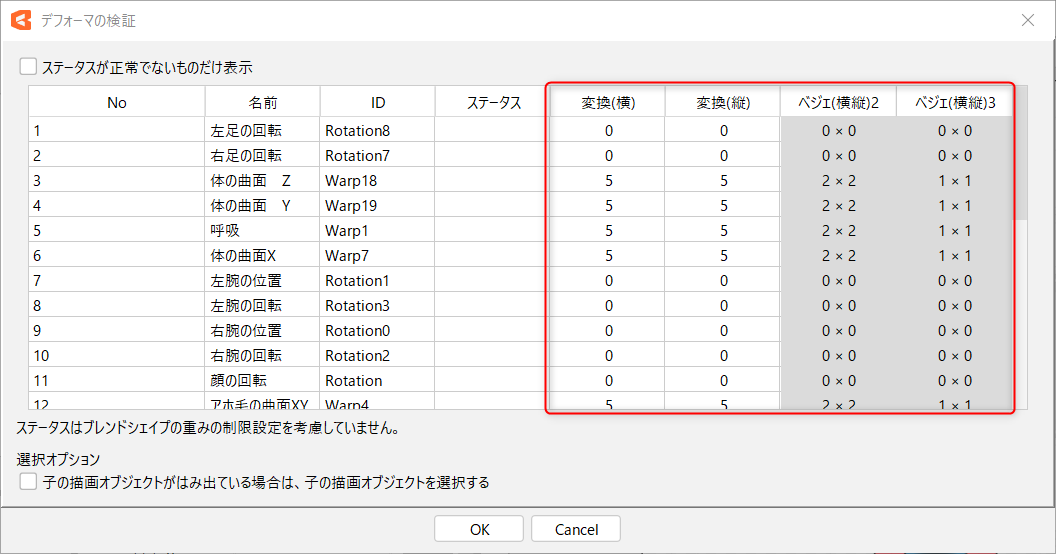Click the Rotation3 ID cell
Screen dimensions: 1056x554
(x=357, y=306)
